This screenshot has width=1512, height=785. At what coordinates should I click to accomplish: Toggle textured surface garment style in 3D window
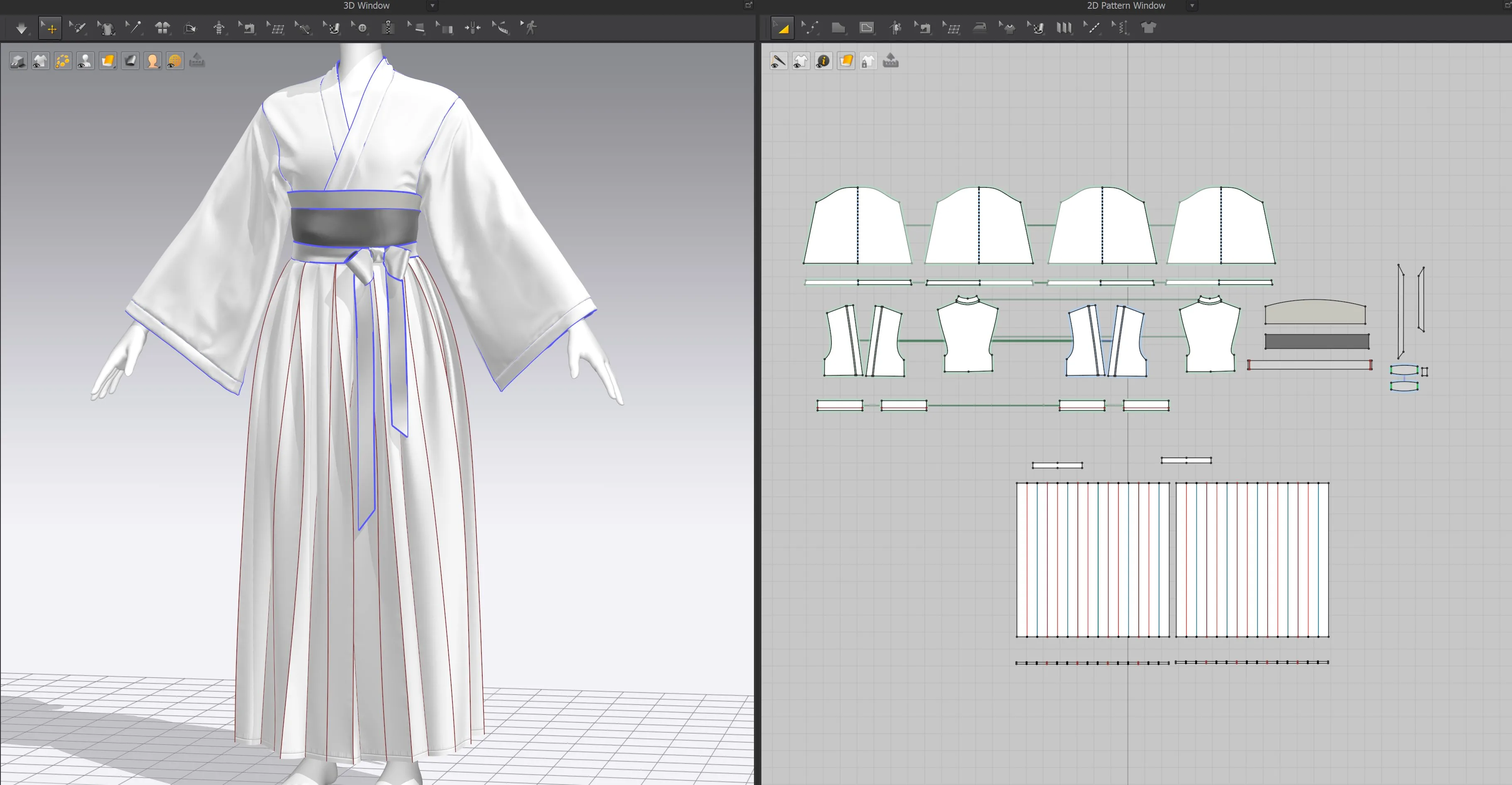point(107,61)
